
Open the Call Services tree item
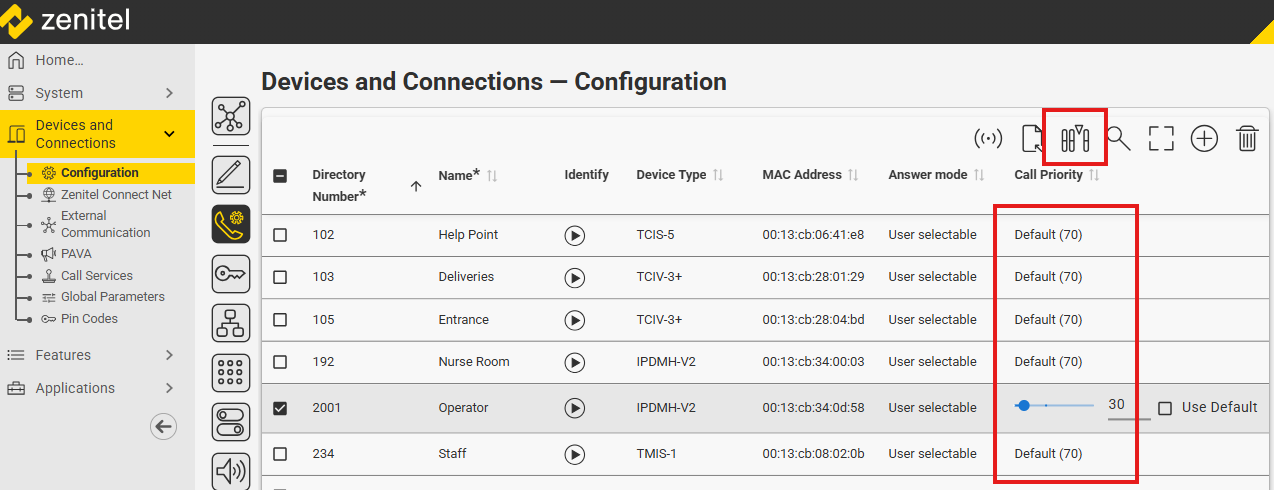point(96,276)
